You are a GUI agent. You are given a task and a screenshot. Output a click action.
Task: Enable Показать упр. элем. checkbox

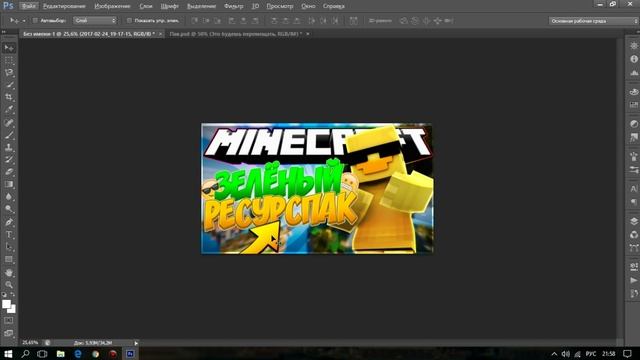pos(129,20)
